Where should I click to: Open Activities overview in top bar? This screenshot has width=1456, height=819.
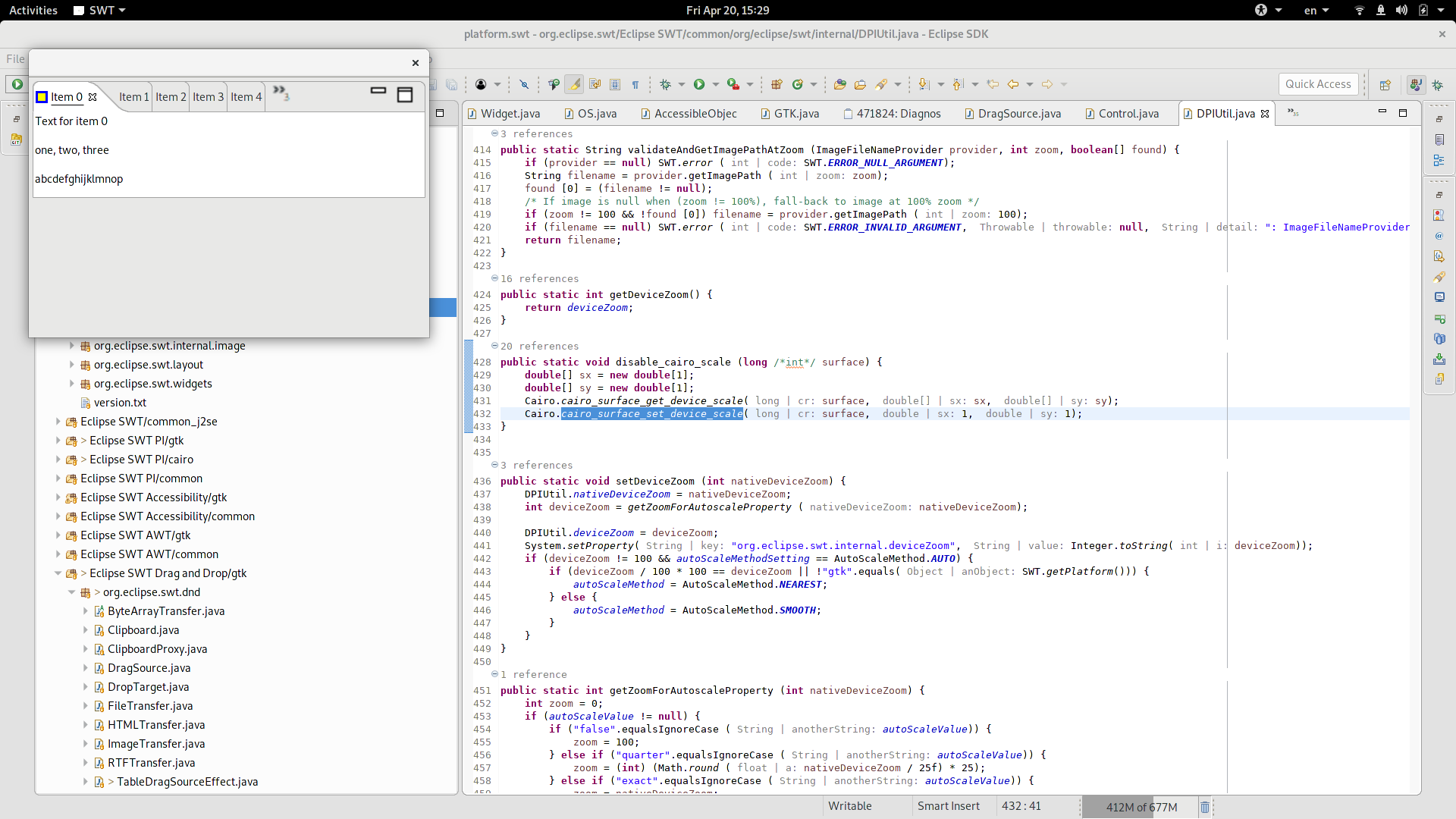(x=33, y=10)
